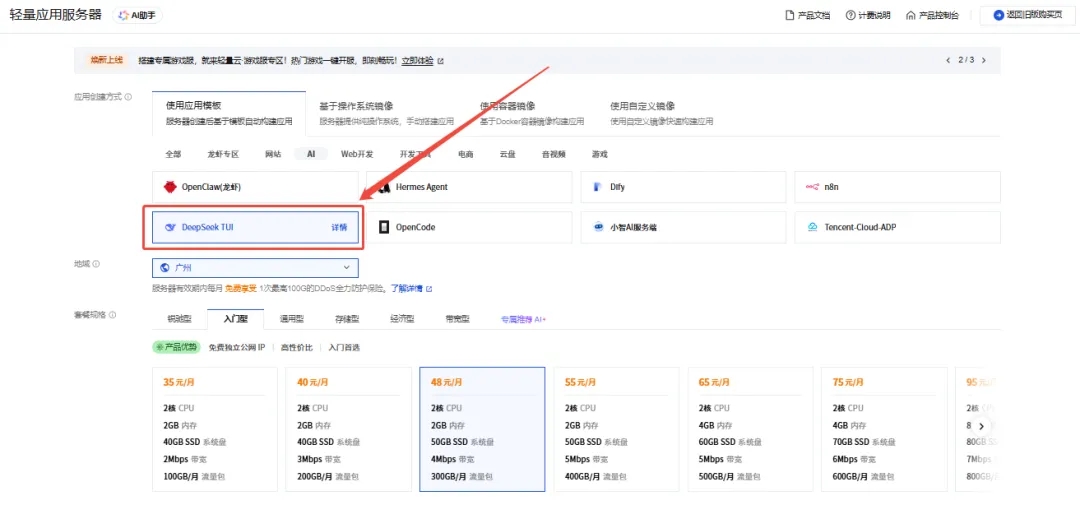This screenshot has width=1080, height=505.
Task: Open the 计费说明 billing info link
Action: coord(868,15)
